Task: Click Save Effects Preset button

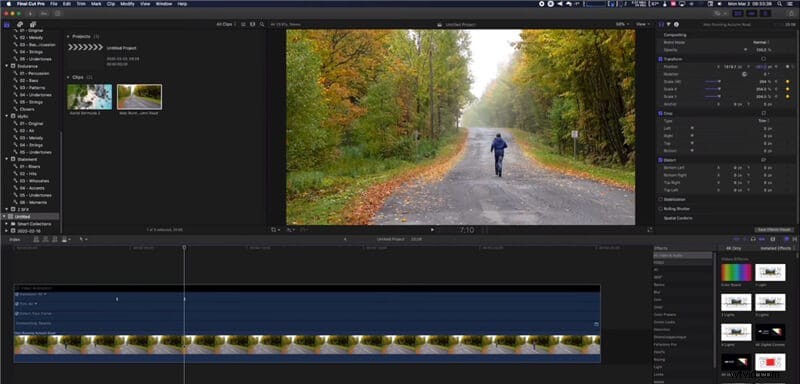Action: click(774, 230)
